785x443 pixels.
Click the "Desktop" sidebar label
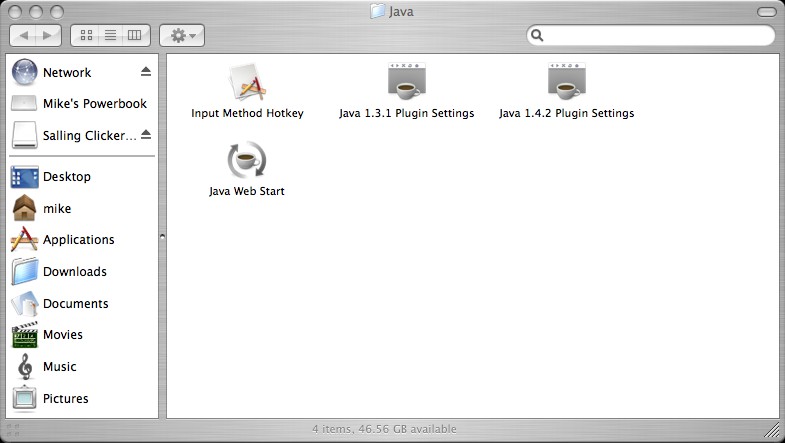coord(67,177)
